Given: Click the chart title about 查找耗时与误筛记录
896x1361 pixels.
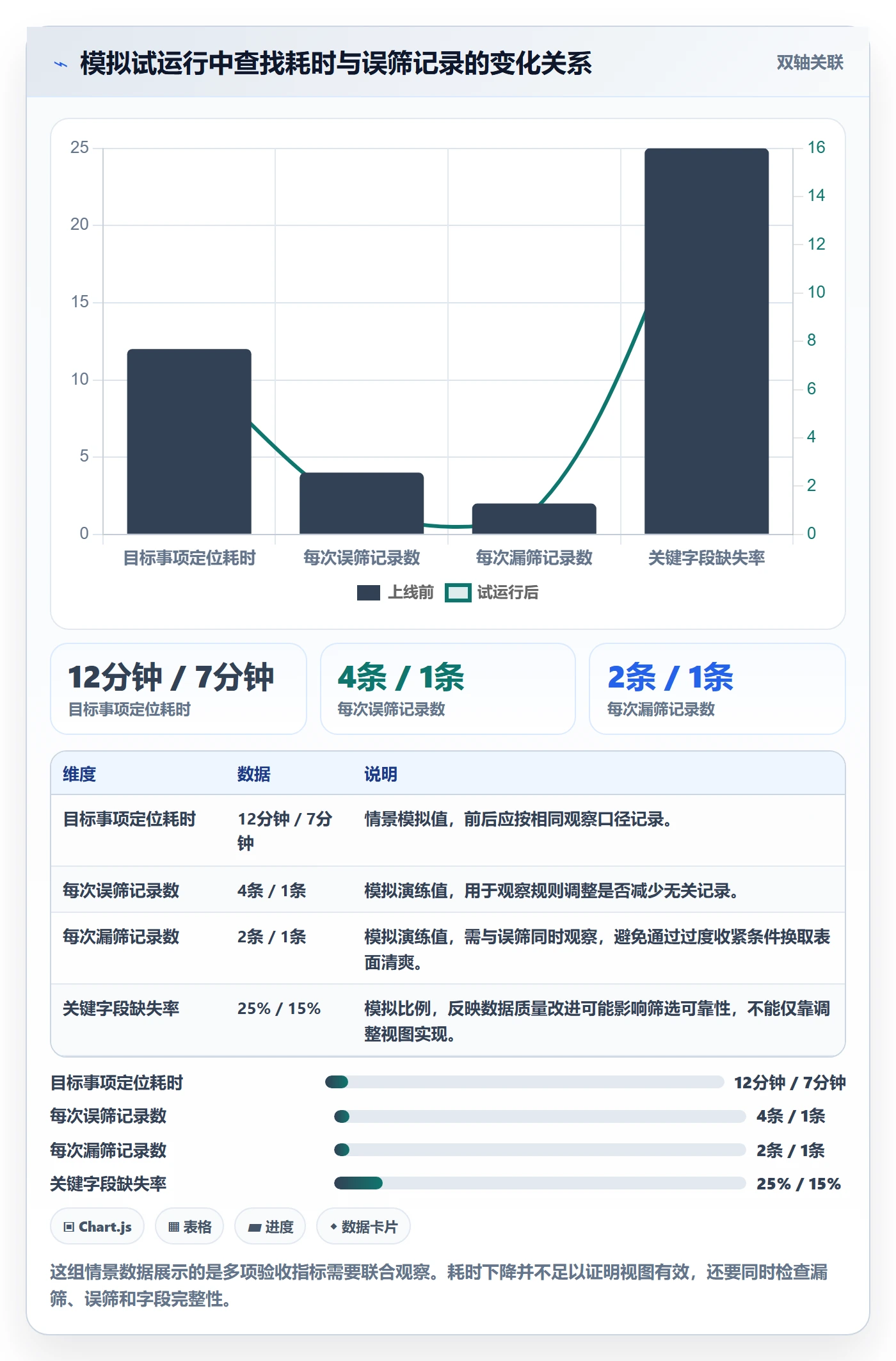Looking at the screenshot, I should click(x=336, y=63).
